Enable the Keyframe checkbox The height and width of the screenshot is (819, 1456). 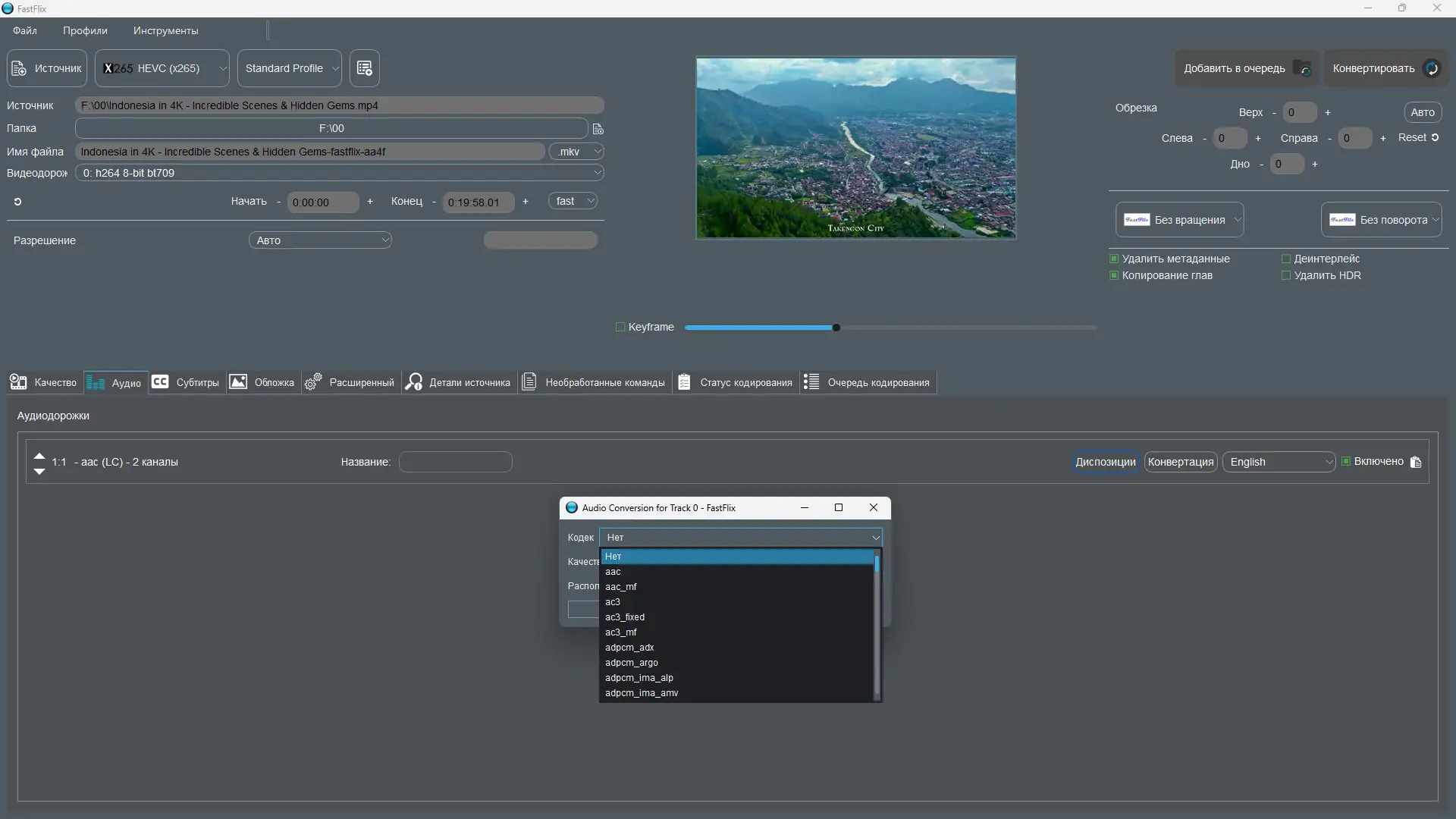click(620, 327)
